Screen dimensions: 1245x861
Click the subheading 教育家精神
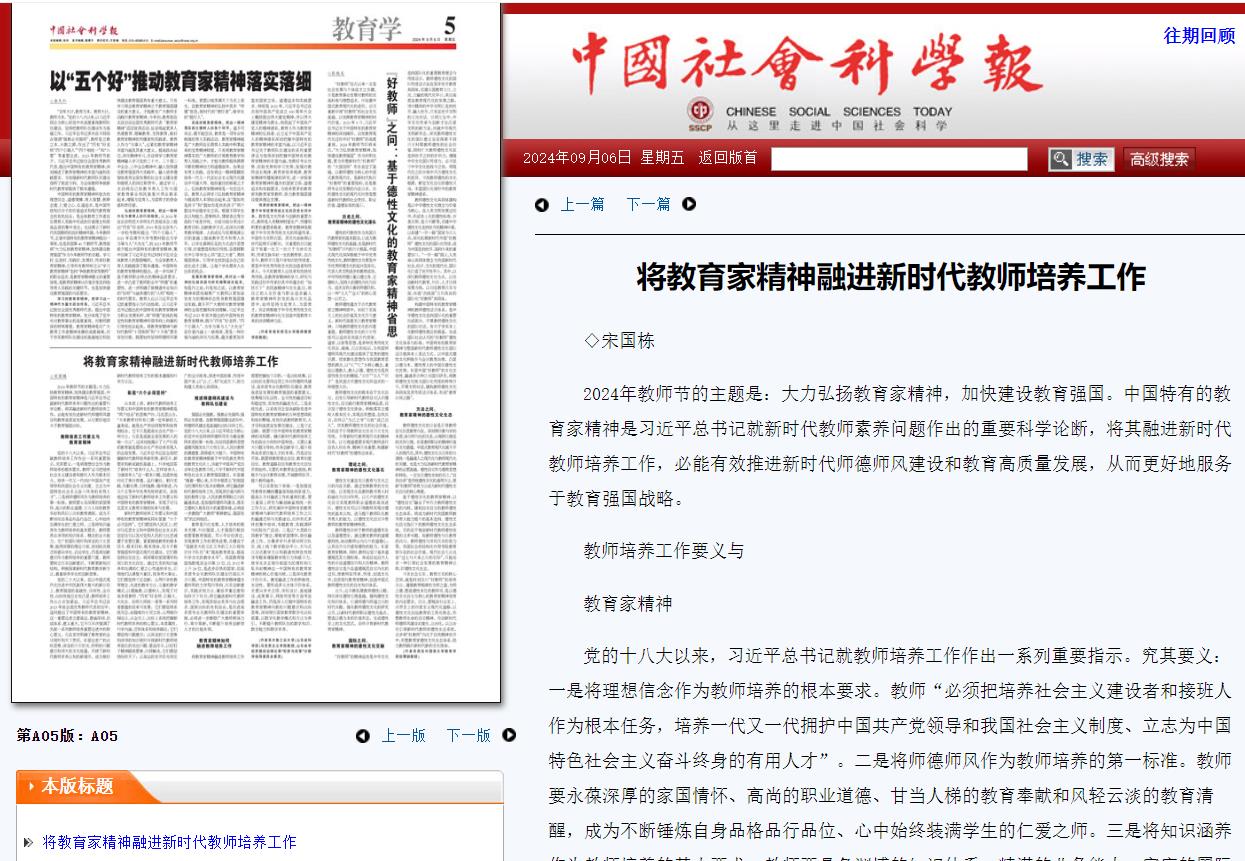[628, 603]
